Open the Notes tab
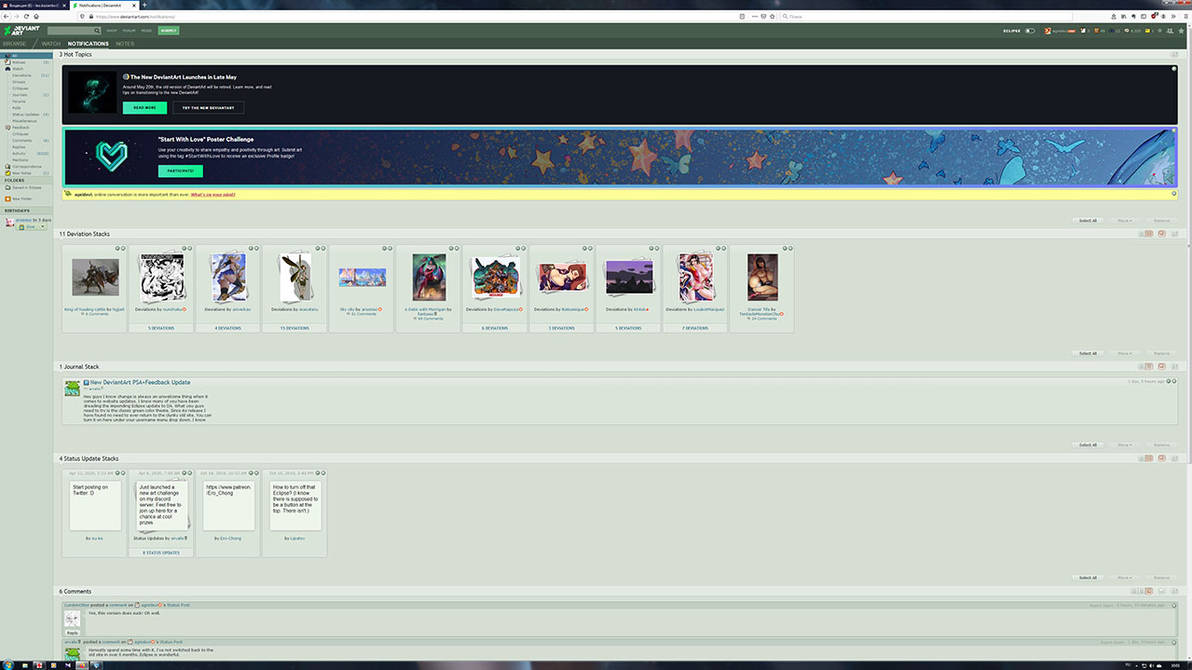Image resolution: width=1192 pixels, height=670 pixels. pyautogui.click(x=125, y=43)
